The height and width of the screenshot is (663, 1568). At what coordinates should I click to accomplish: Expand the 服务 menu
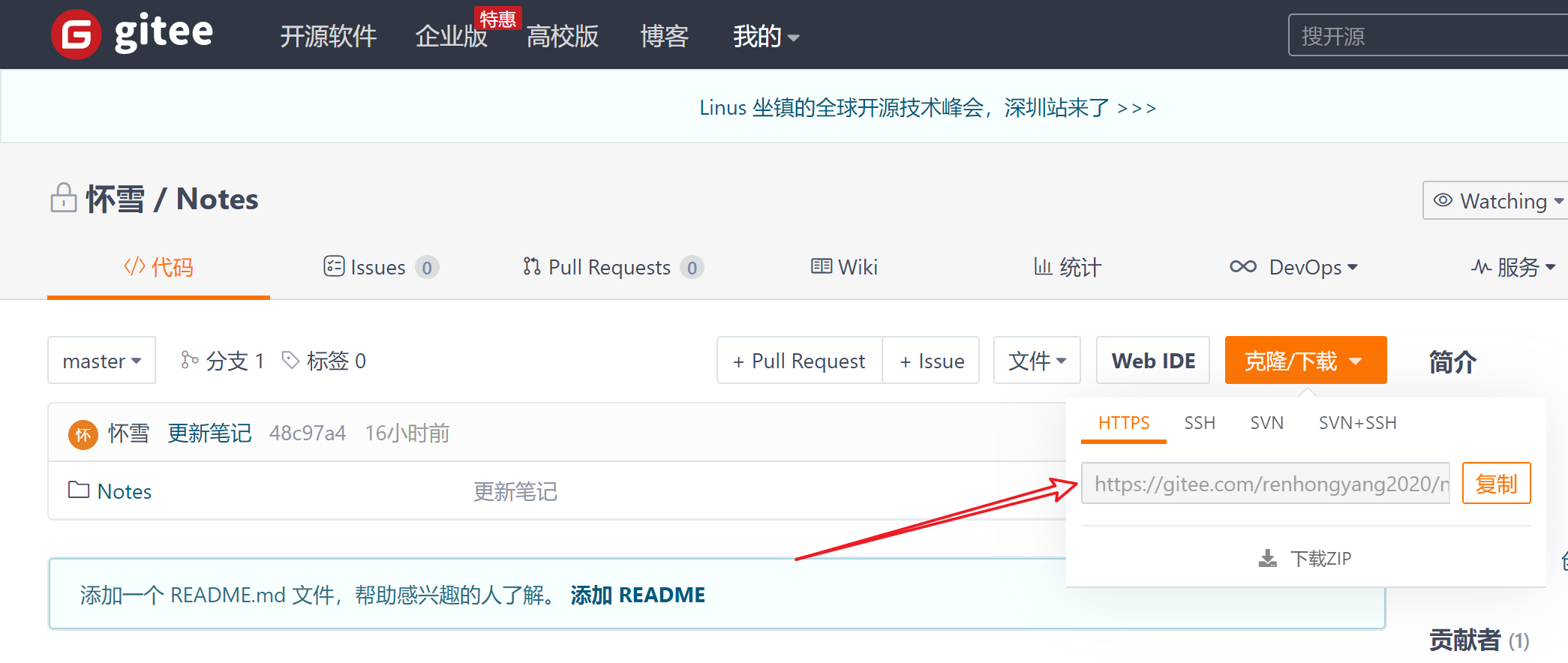1513,268
